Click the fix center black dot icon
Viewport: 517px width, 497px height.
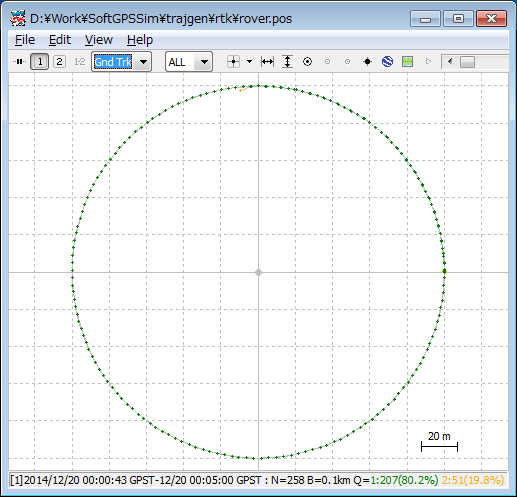click(x=367, y=62)
